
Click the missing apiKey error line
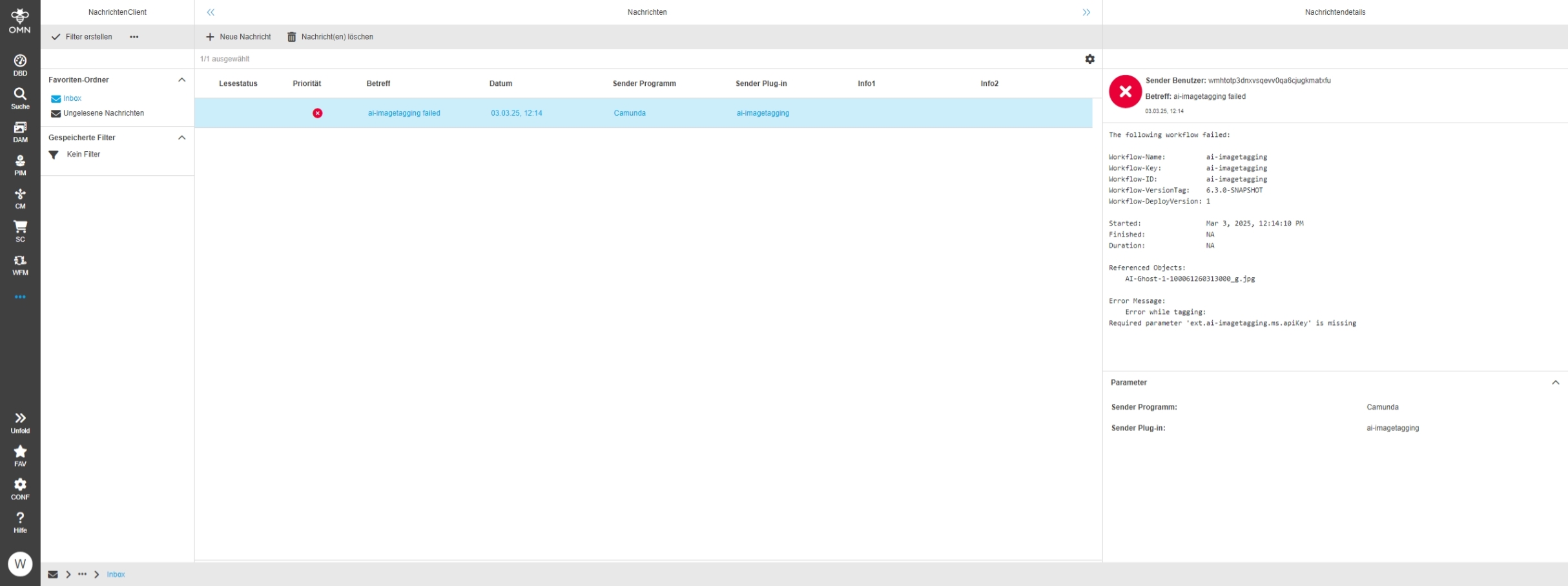(x=1233, y=323)
